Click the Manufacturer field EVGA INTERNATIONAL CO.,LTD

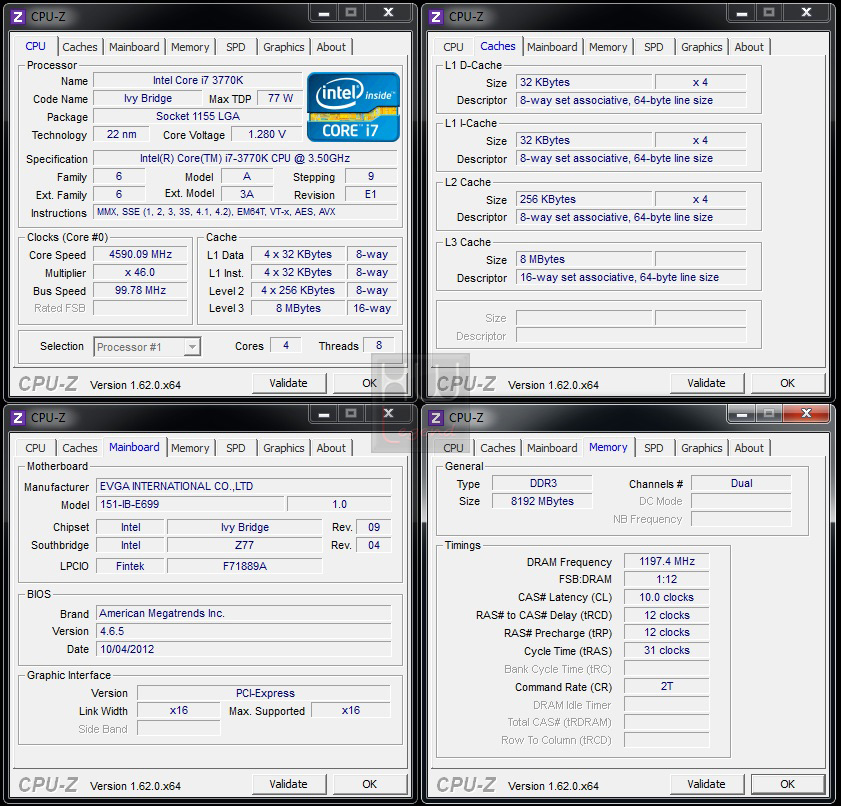tap(244, 486)
